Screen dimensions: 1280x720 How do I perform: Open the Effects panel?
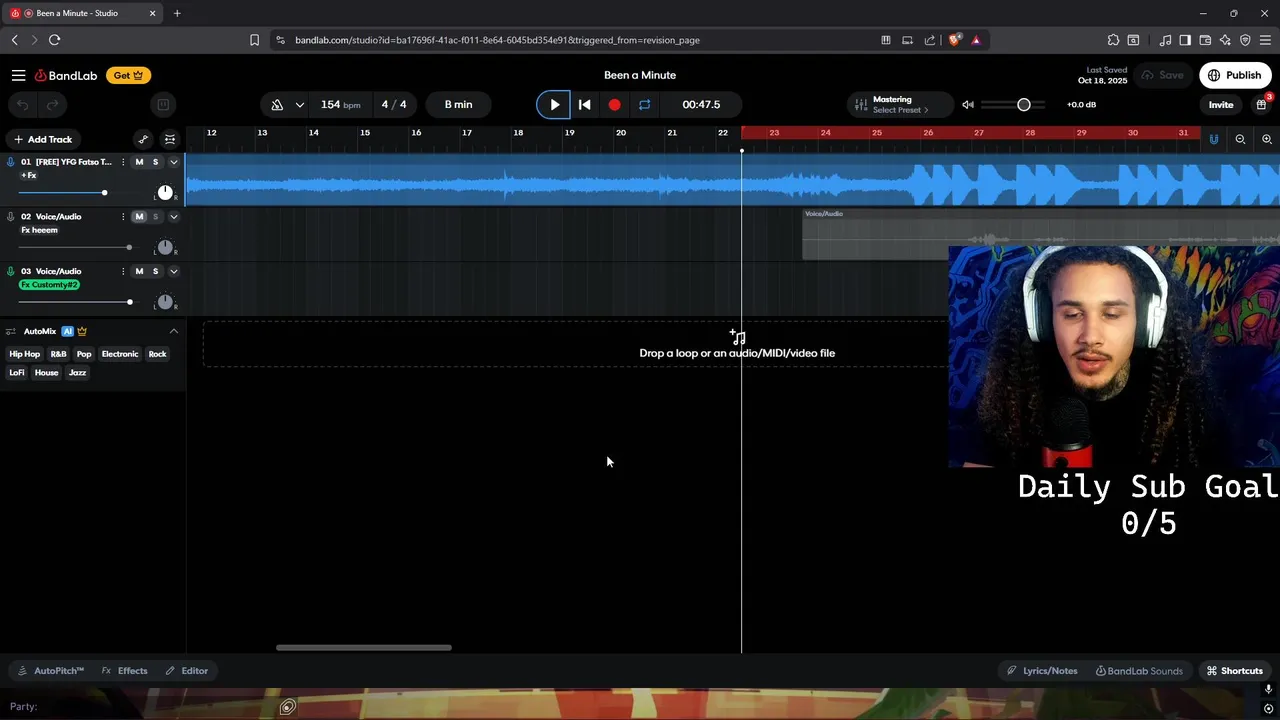pos(125,671)
